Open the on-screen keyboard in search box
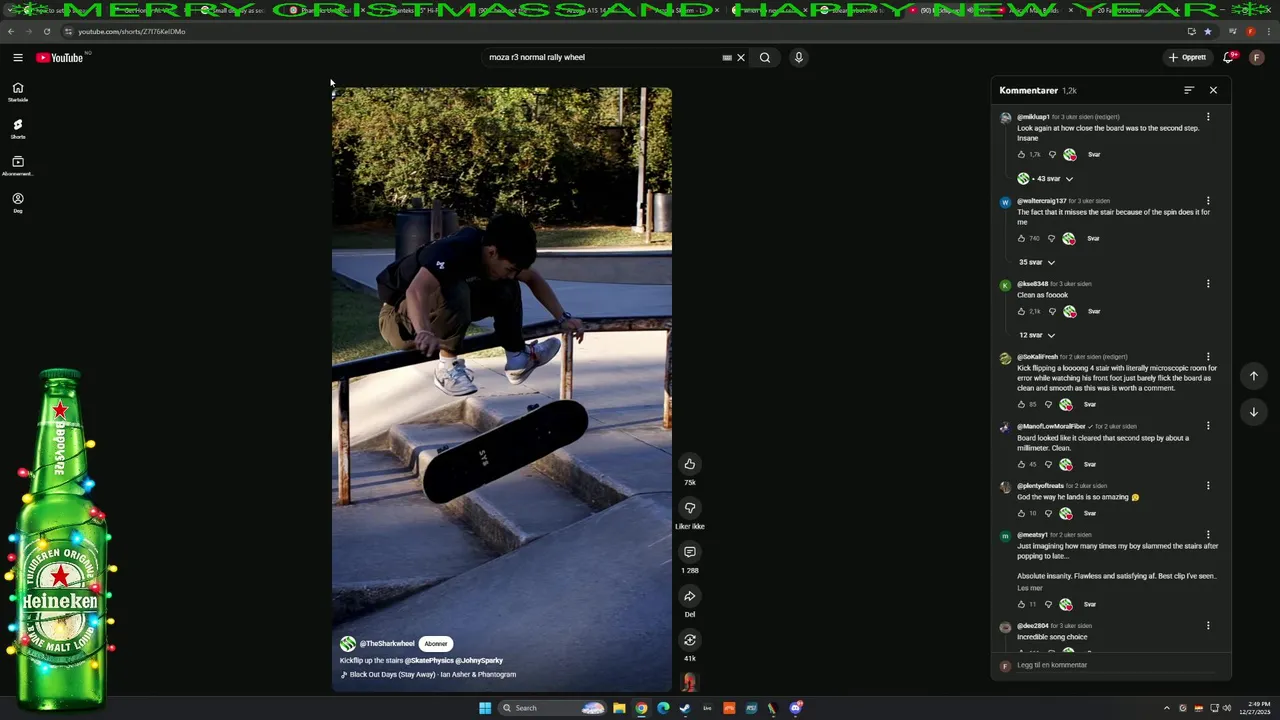1280x720 pixels. tap(727, 57)
